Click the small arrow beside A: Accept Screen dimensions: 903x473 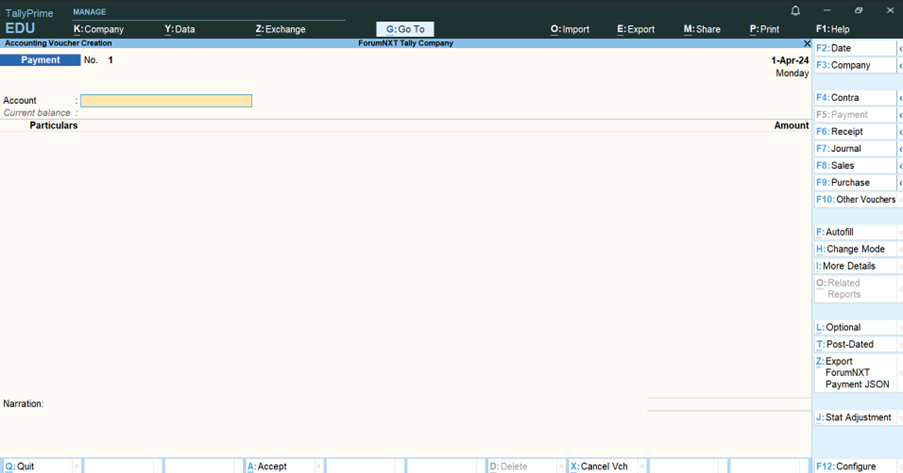click(318, 466)
